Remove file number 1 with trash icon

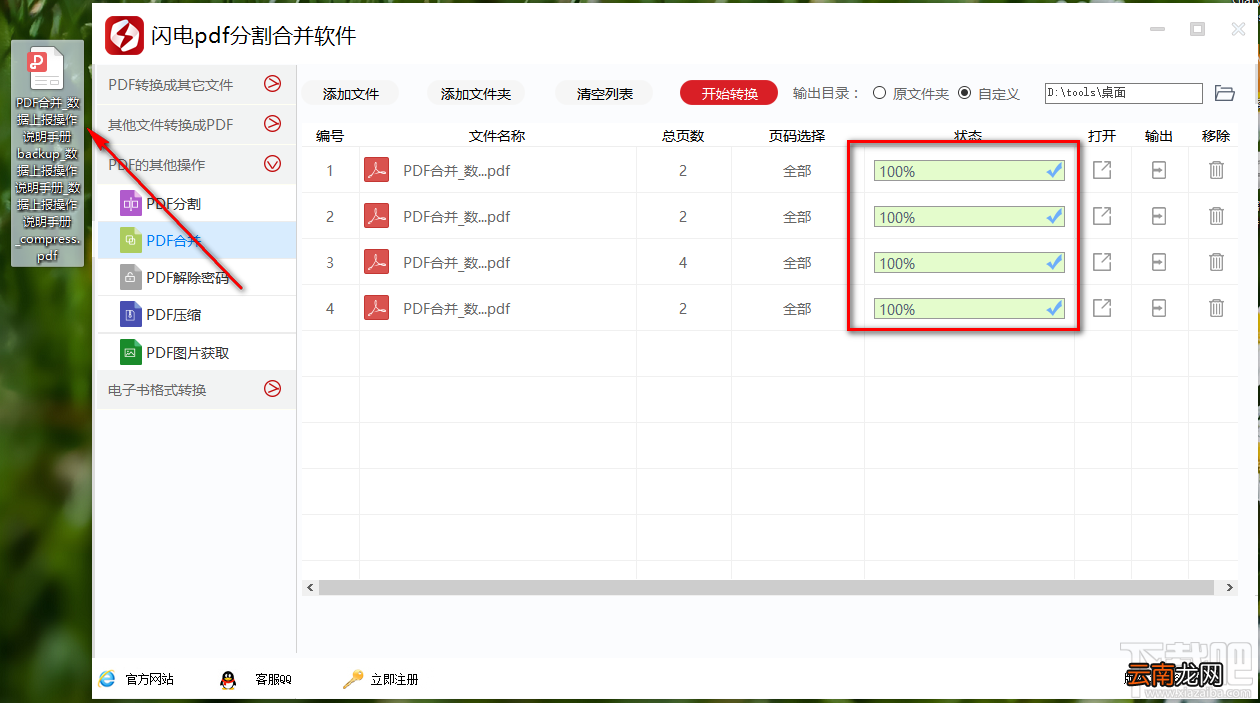(x=1216, y=170)
